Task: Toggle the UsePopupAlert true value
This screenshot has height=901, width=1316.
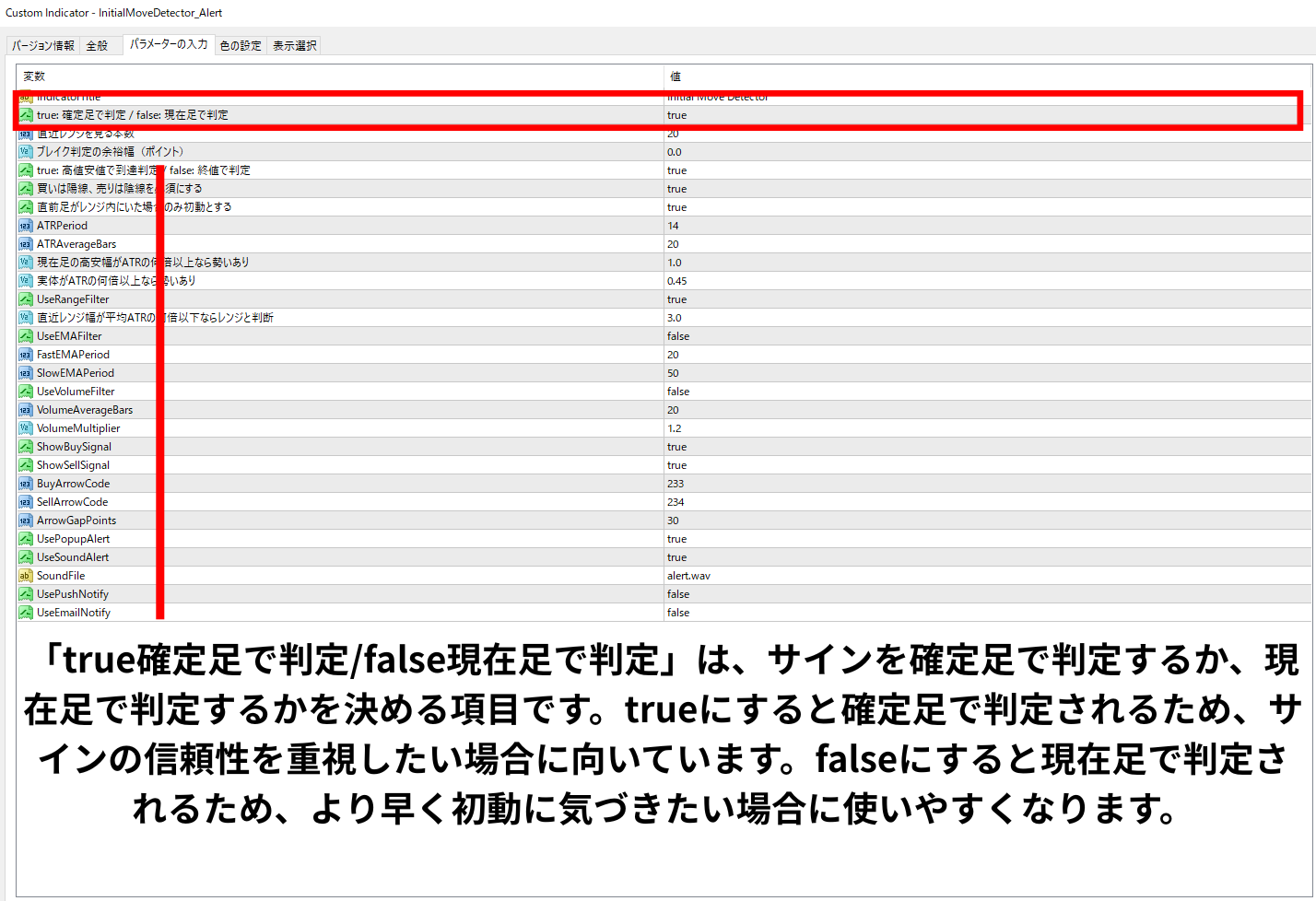Action: (677, 539)
